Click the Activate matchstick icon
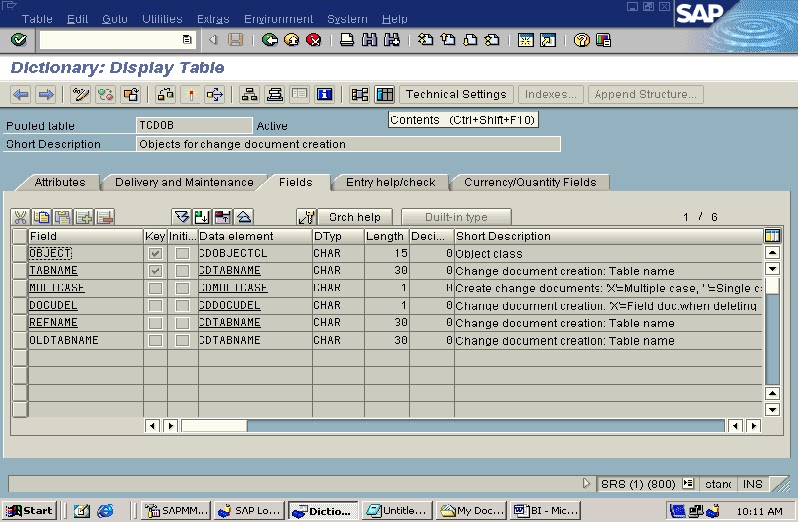Viewport: 798px width, 522px height. pyautogui.click(x=190, y=94)
